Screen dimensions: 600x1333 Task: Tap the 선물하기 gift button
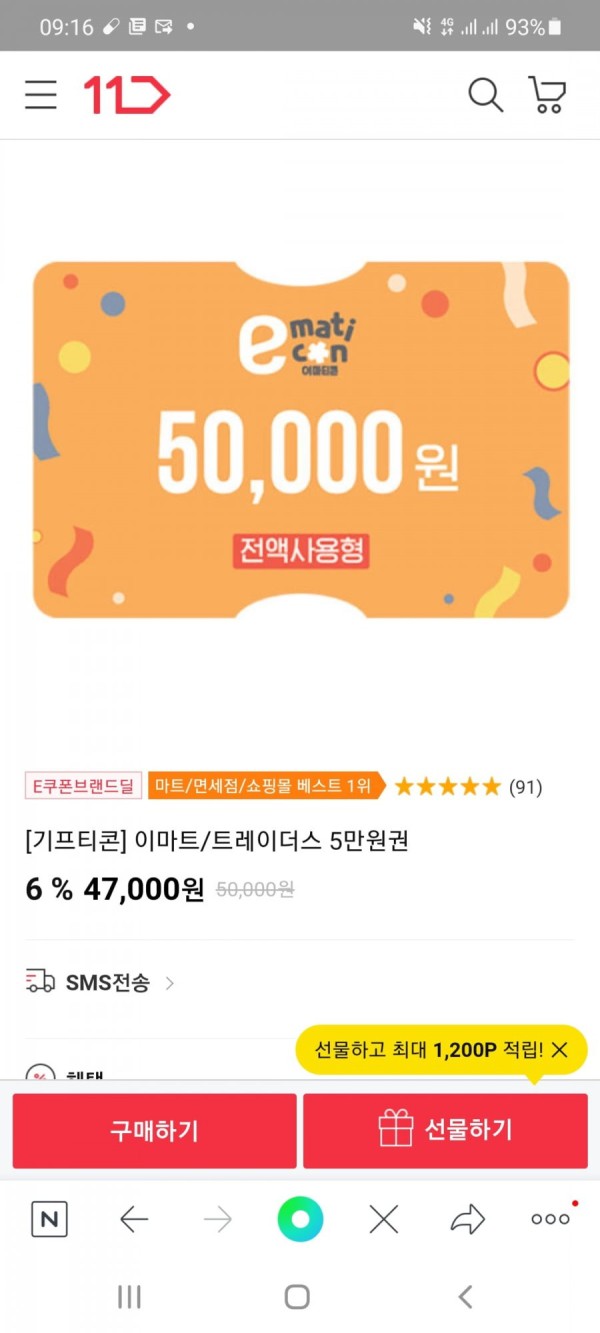tap(445, 1131)
